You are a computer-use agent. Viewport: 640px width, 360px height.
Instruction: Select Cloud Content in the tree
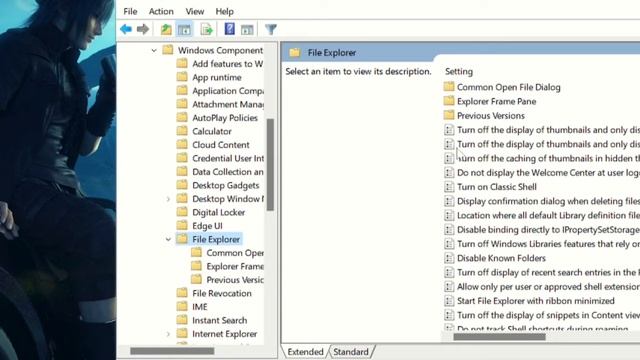point(213,144)
